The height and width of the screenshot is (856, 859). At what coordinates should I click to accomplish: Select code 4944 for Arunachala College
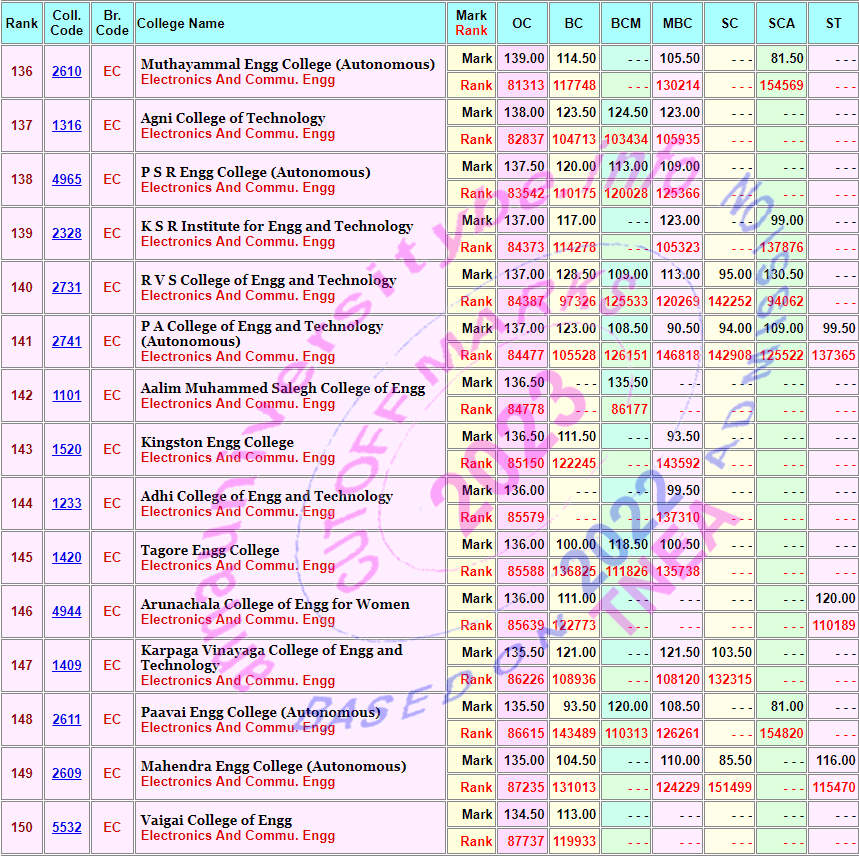coord(67,612)
